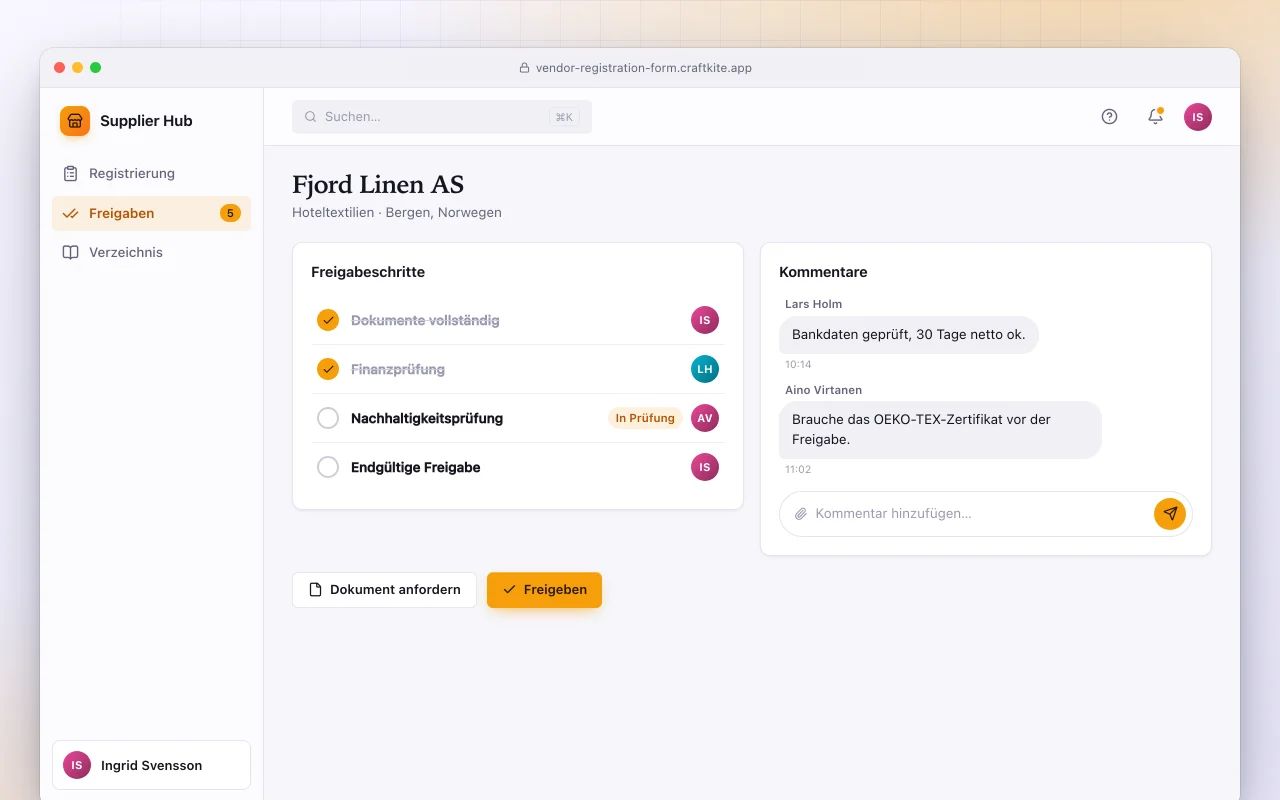The image size is (1280, 800).
Task: Open Freigaben in the sidebar
Action: point(151,213)
